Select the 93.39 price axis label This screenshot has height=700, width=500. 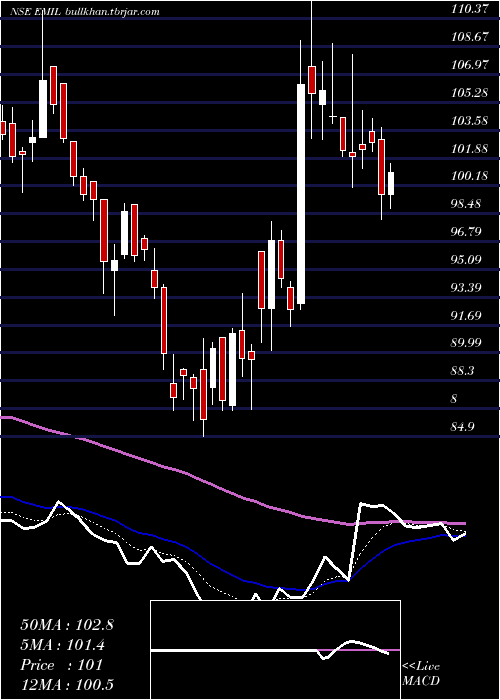pyautogui.click(x=466, y=288)
